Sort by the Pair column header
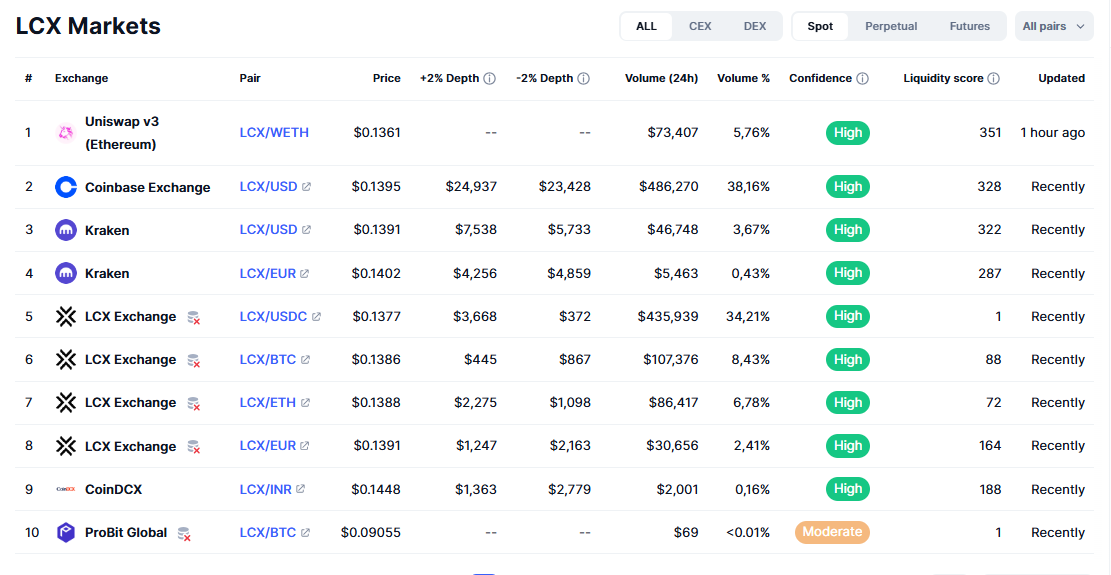Image resolution: width=1111 pixels, height=575 pixels. click(250, 79)
